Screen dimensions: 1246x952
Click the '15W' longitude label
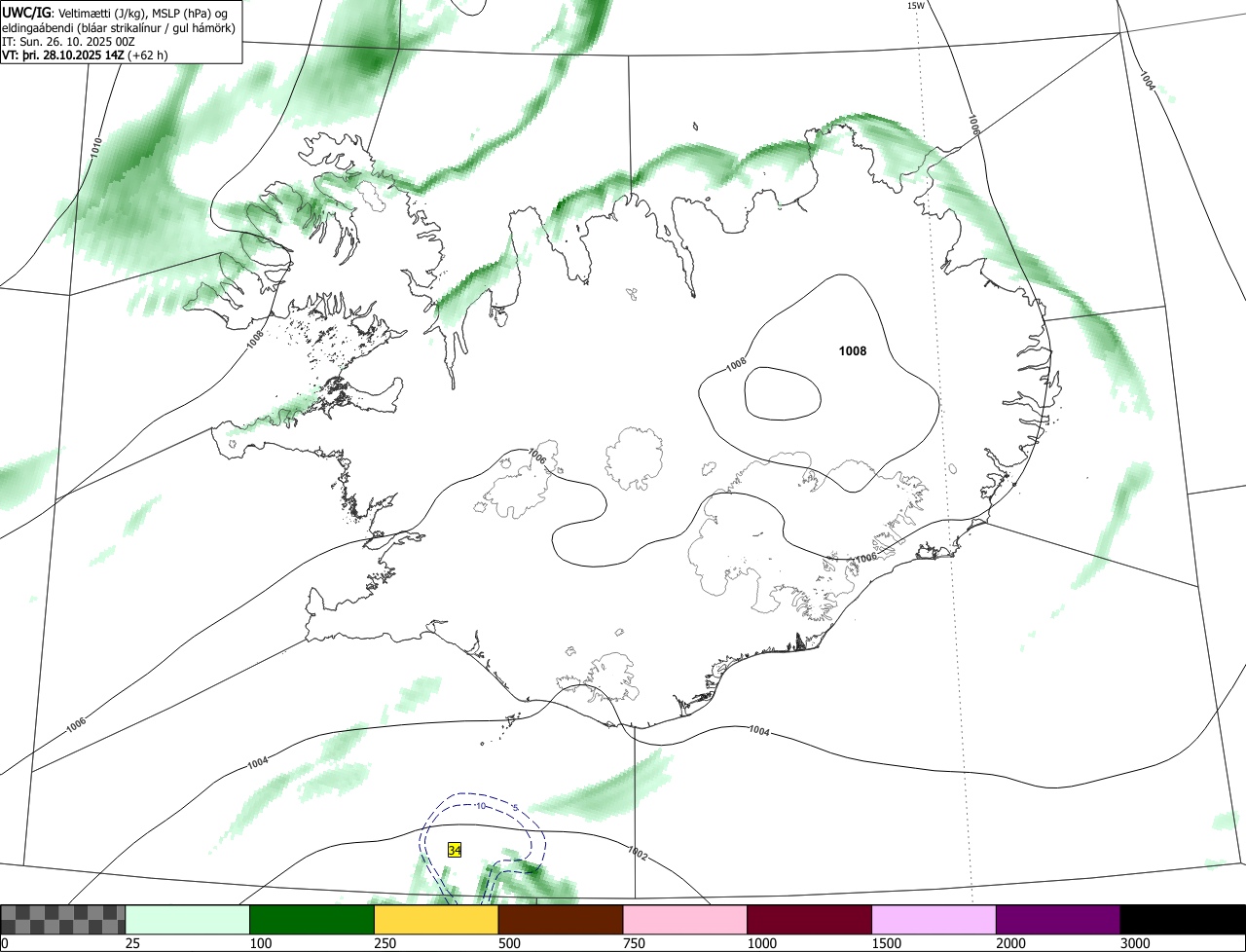pos(915,6)
